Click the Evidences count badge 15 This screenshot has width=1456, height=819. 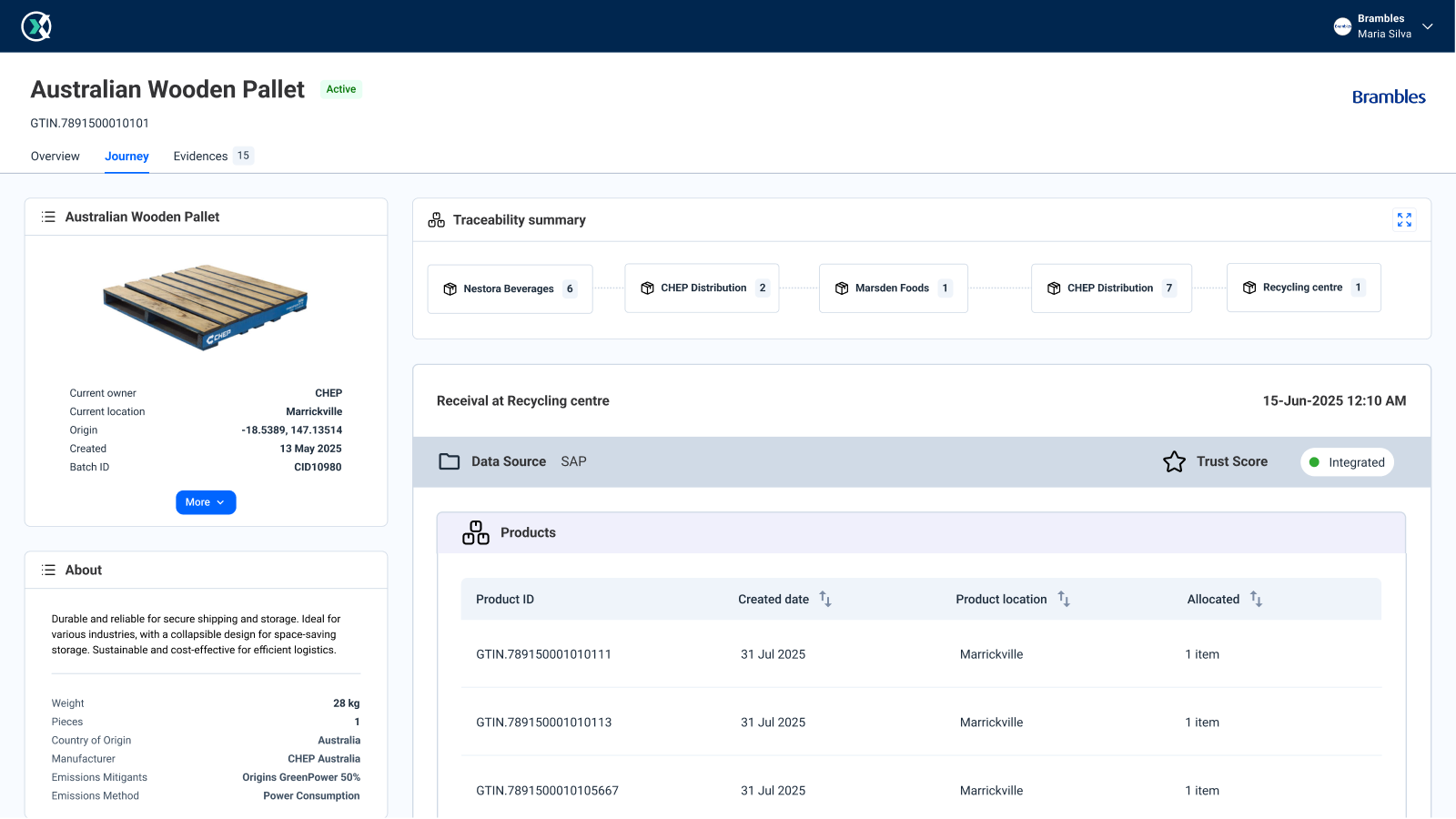pos(243,156)
